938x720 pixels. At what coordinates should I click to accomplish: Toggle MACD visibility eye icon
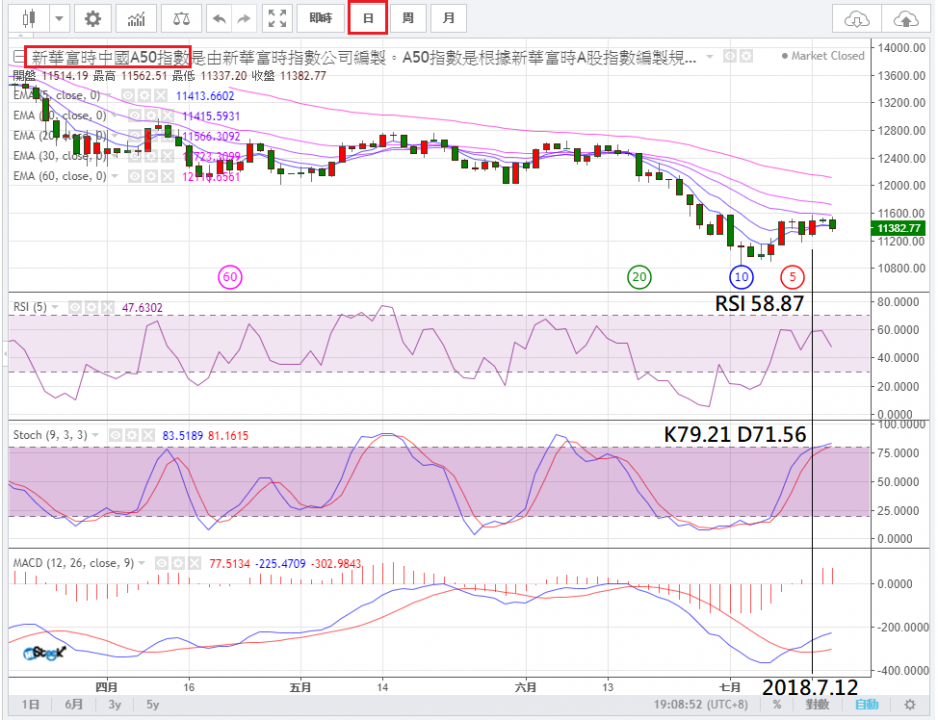162,563
